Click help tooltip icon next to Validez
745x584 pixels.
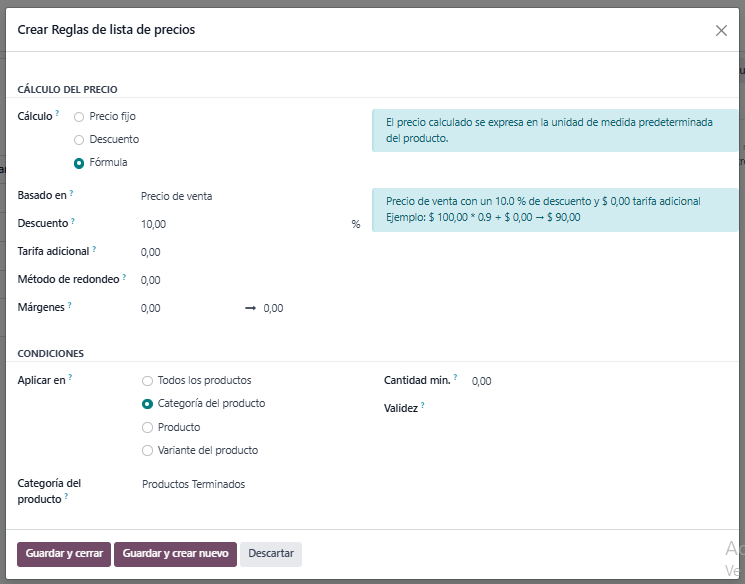423,405
